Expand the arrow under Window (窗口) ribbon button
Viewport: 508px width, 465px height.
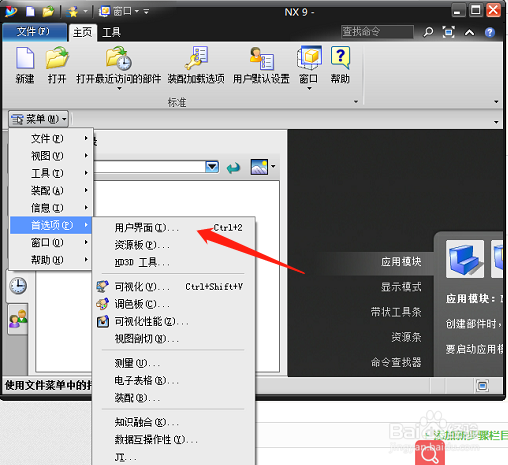(x=309, y=89)
